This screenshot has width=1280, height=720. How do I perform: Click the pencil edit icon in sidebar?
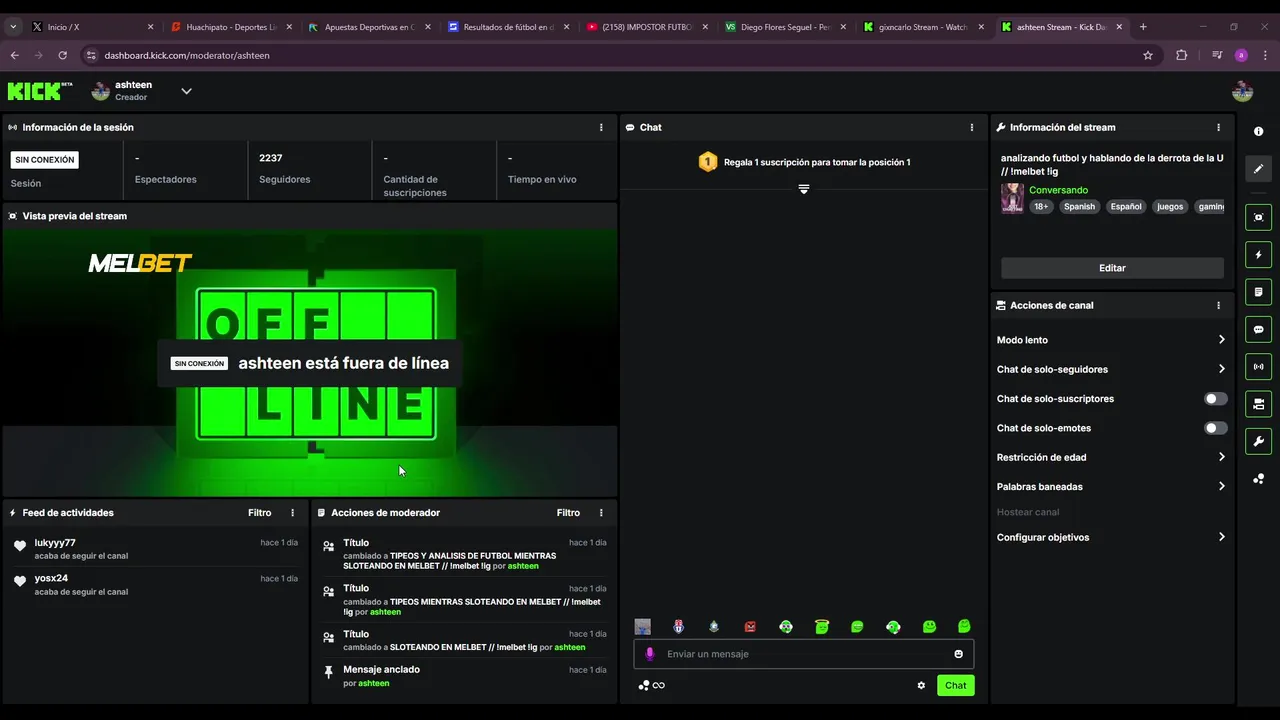pos(1258,168)
